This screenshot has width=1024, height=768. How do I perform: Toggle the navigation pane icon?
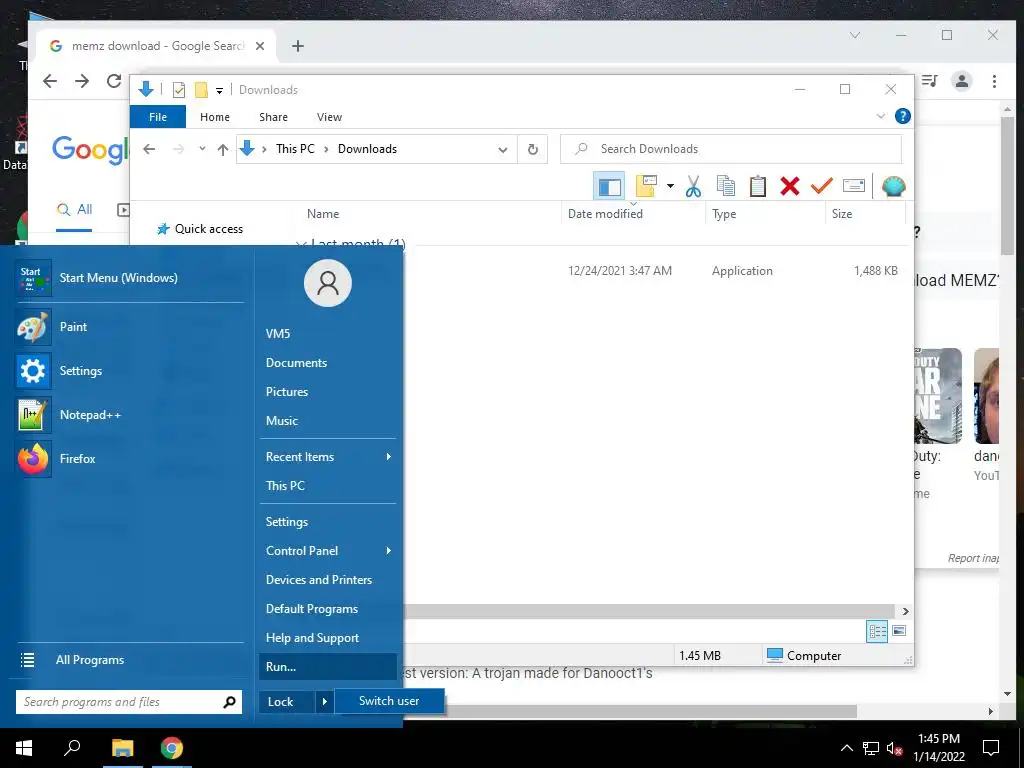click(609, 186)
